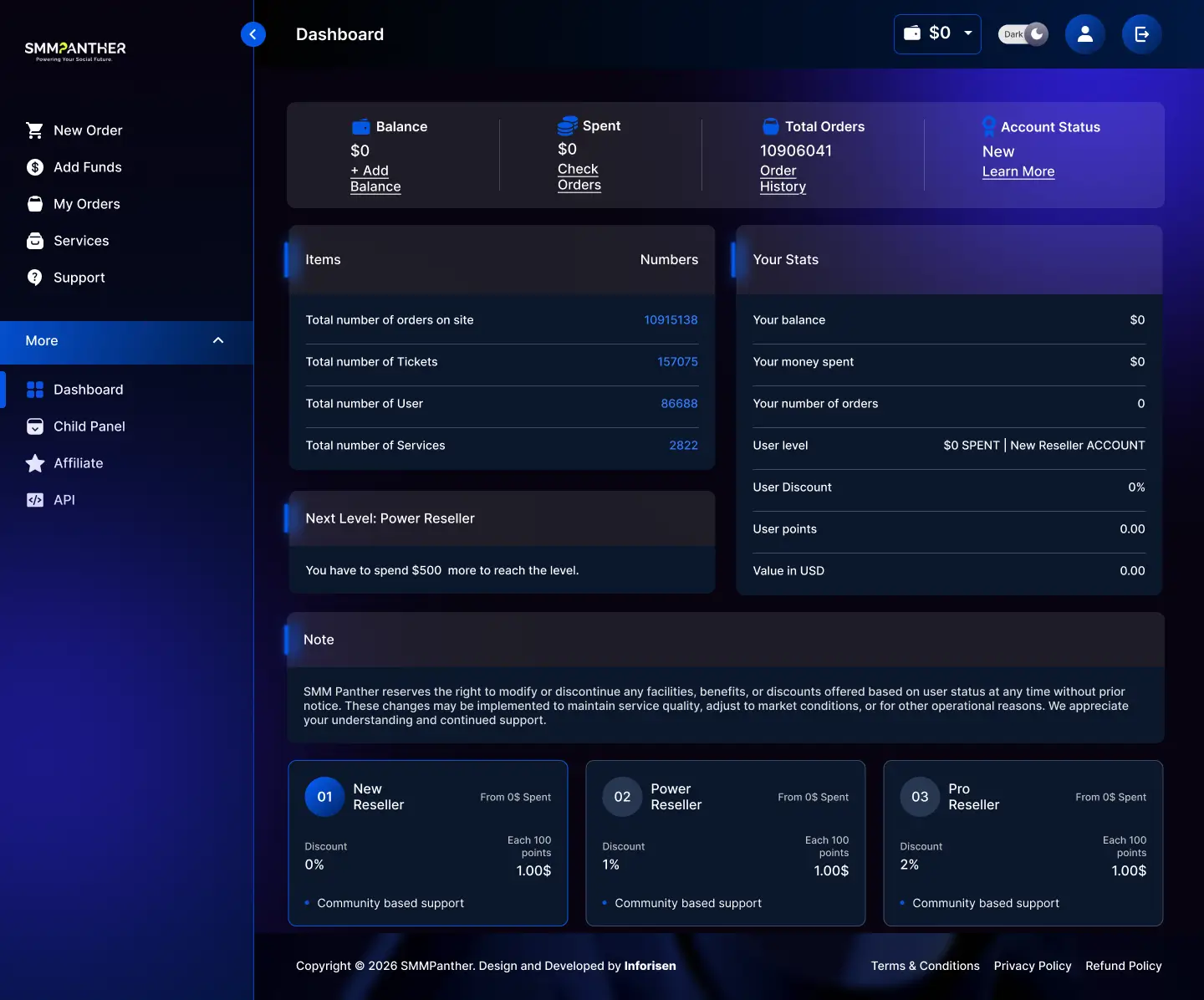
Task: Open Child Panel menu item
Action: point(89,426)
